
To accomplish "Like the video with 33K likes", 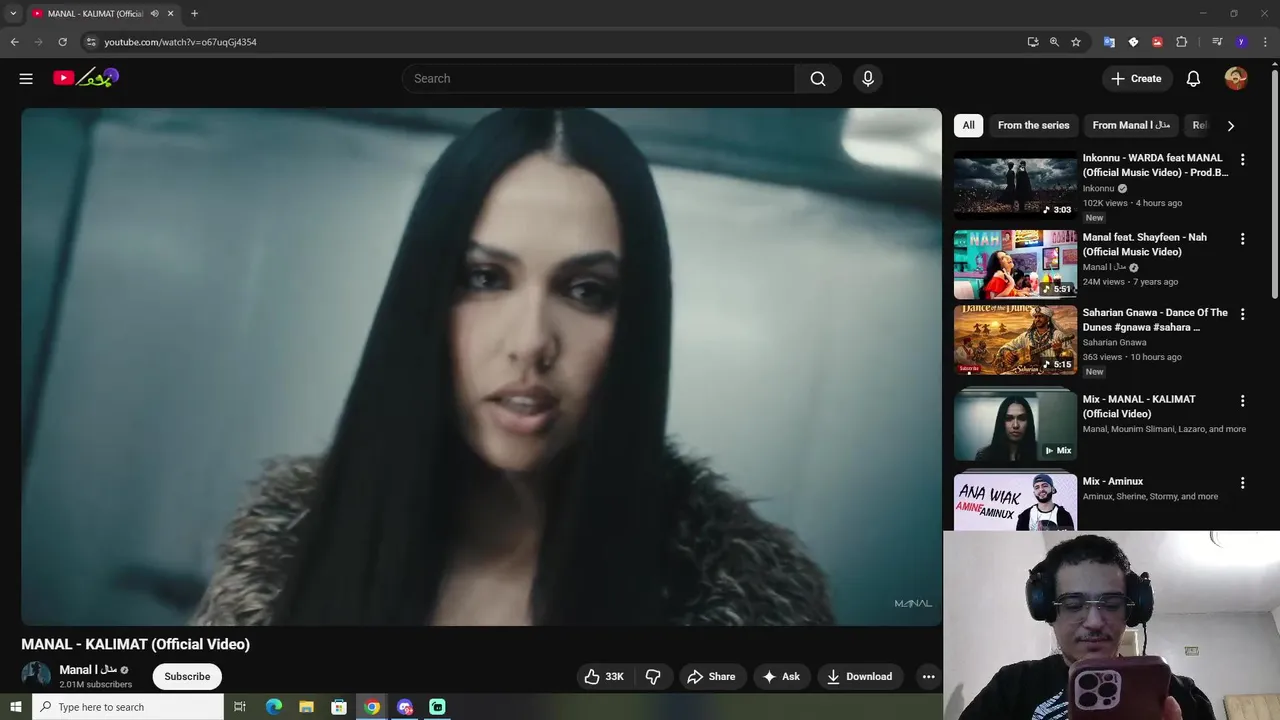I will pyautogui.click(x=605, y=677).
